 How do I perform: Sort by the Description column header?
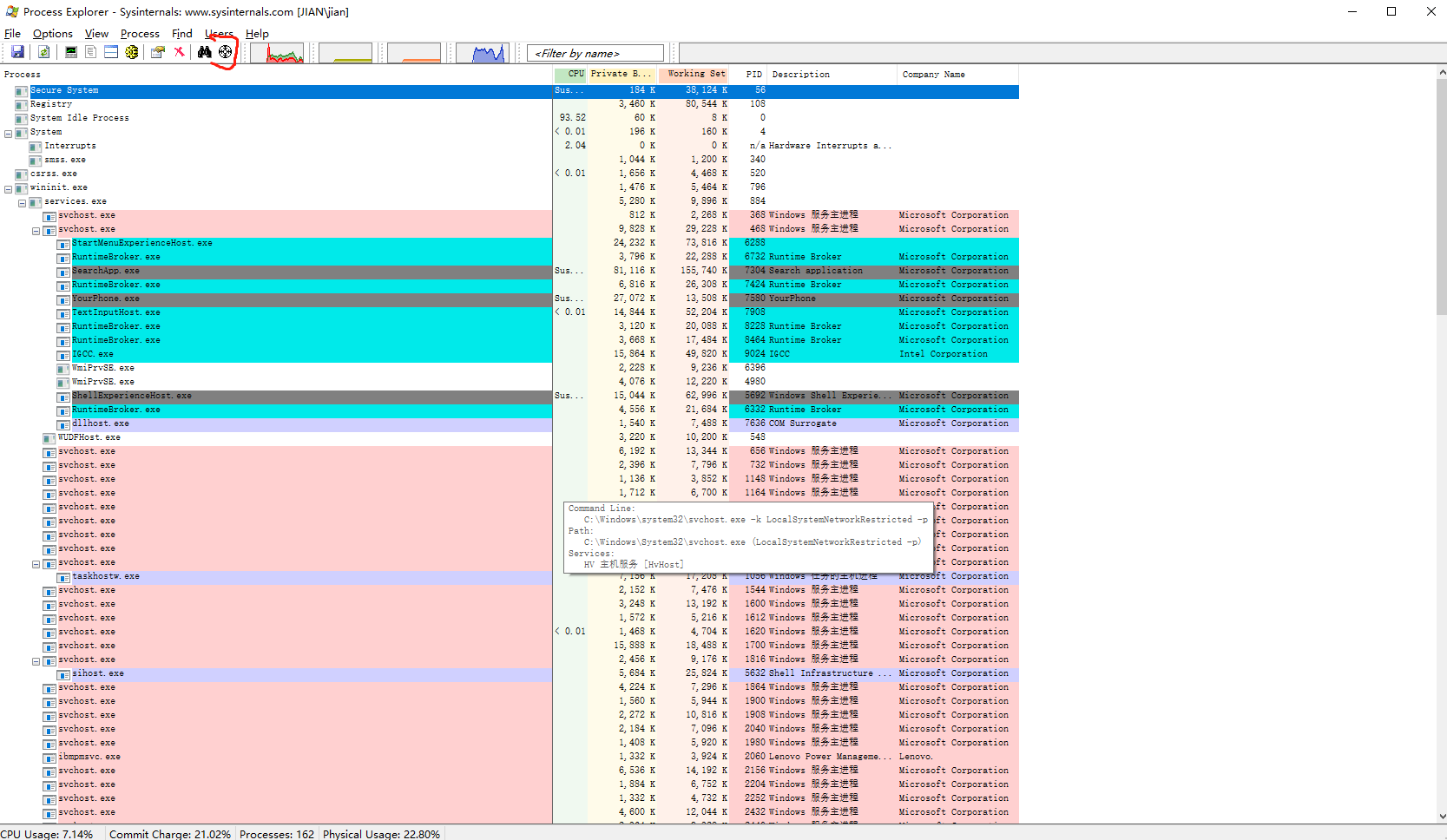tap(832, 75)
